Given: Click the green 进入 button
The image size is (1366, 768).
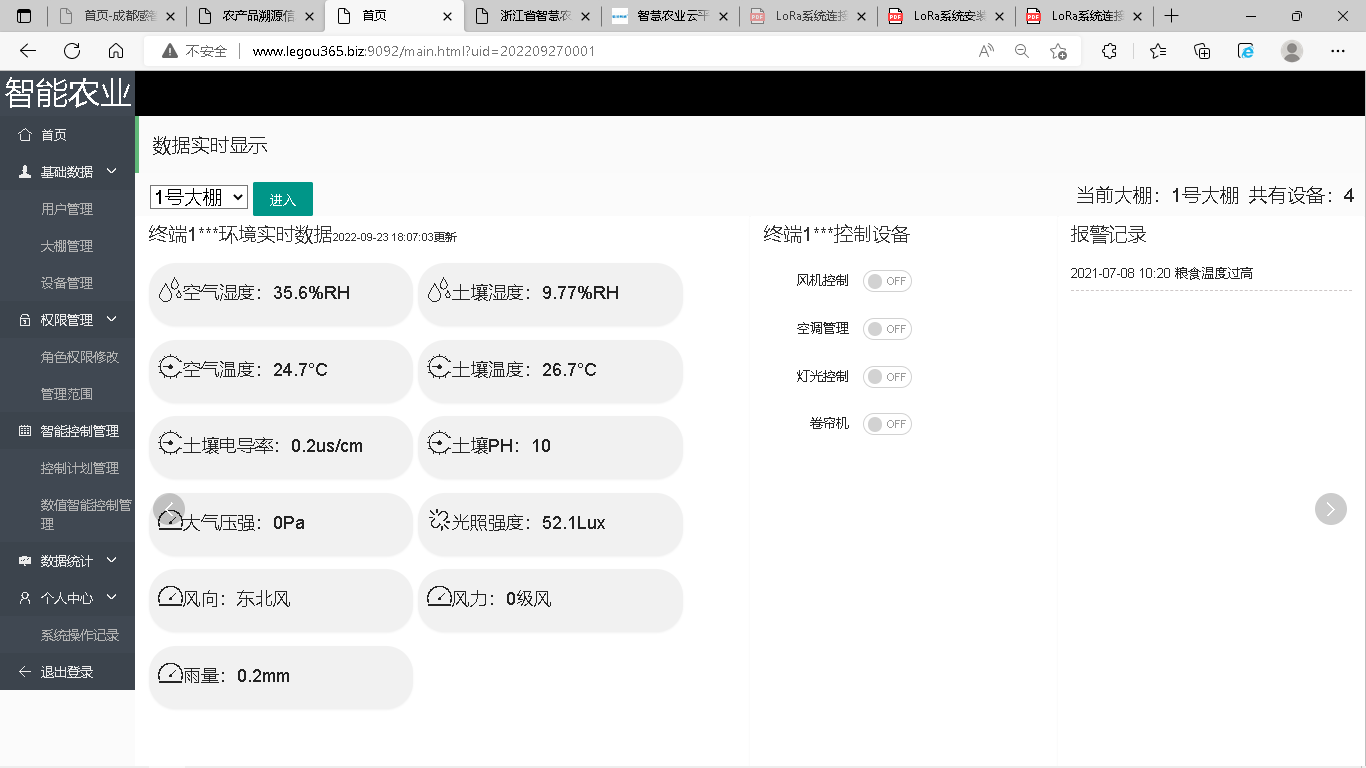Looking at the screenshot, I should 283,199.
